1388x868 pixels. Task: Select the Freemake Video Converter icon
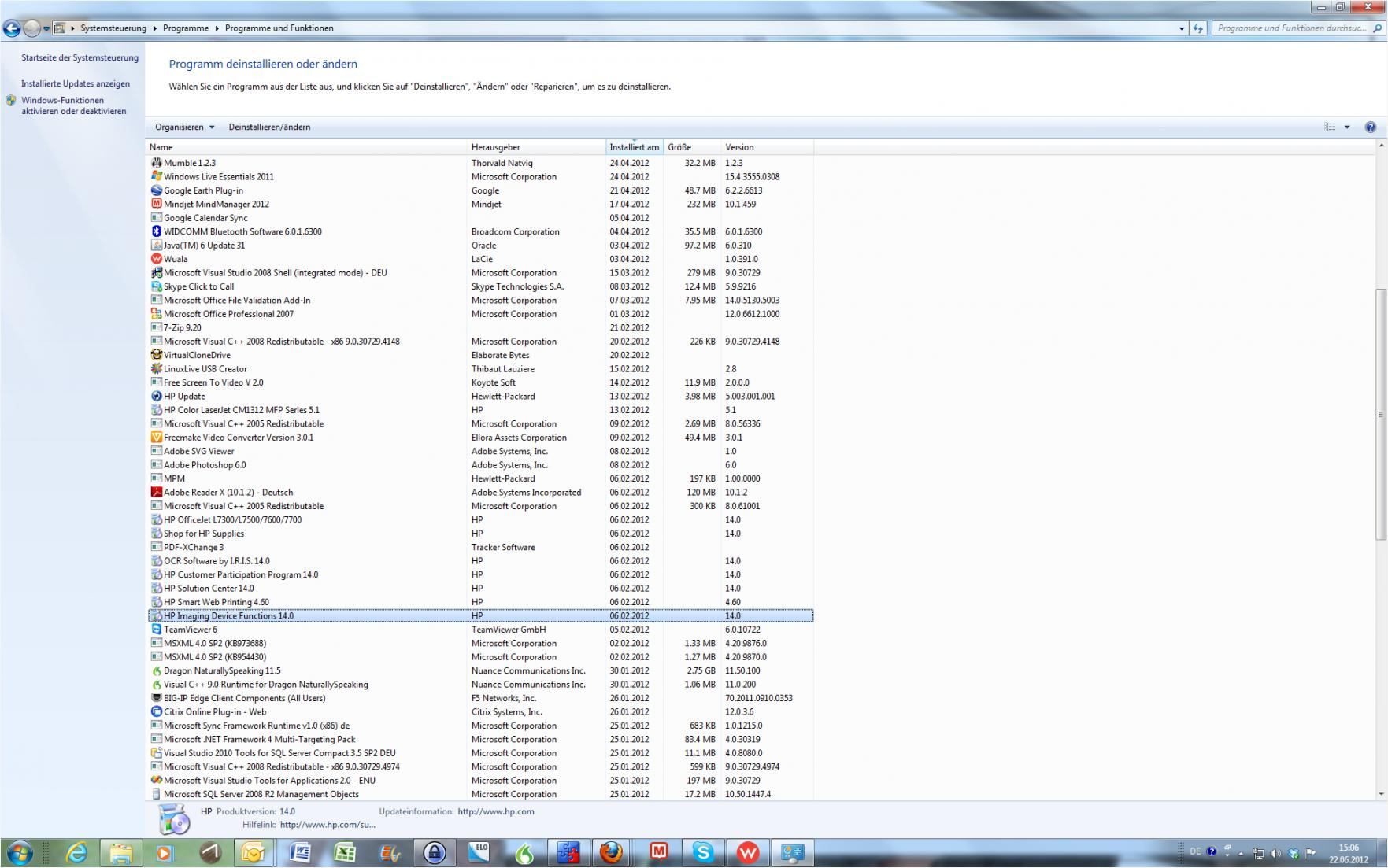[156, 438]
